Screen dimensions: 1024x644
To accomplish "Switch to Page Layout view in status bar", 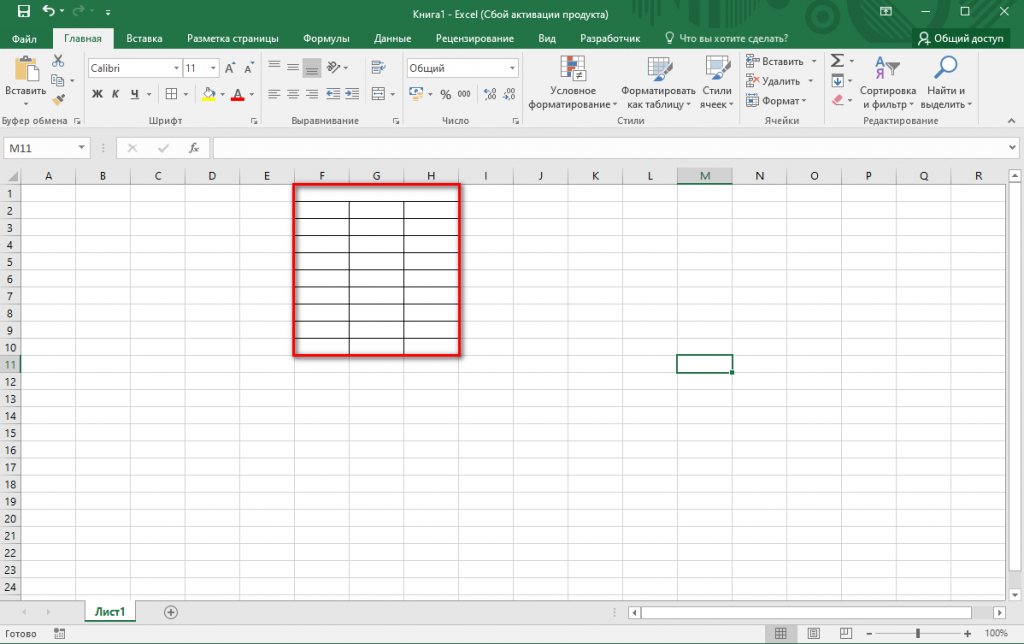I will click(812, 633).
